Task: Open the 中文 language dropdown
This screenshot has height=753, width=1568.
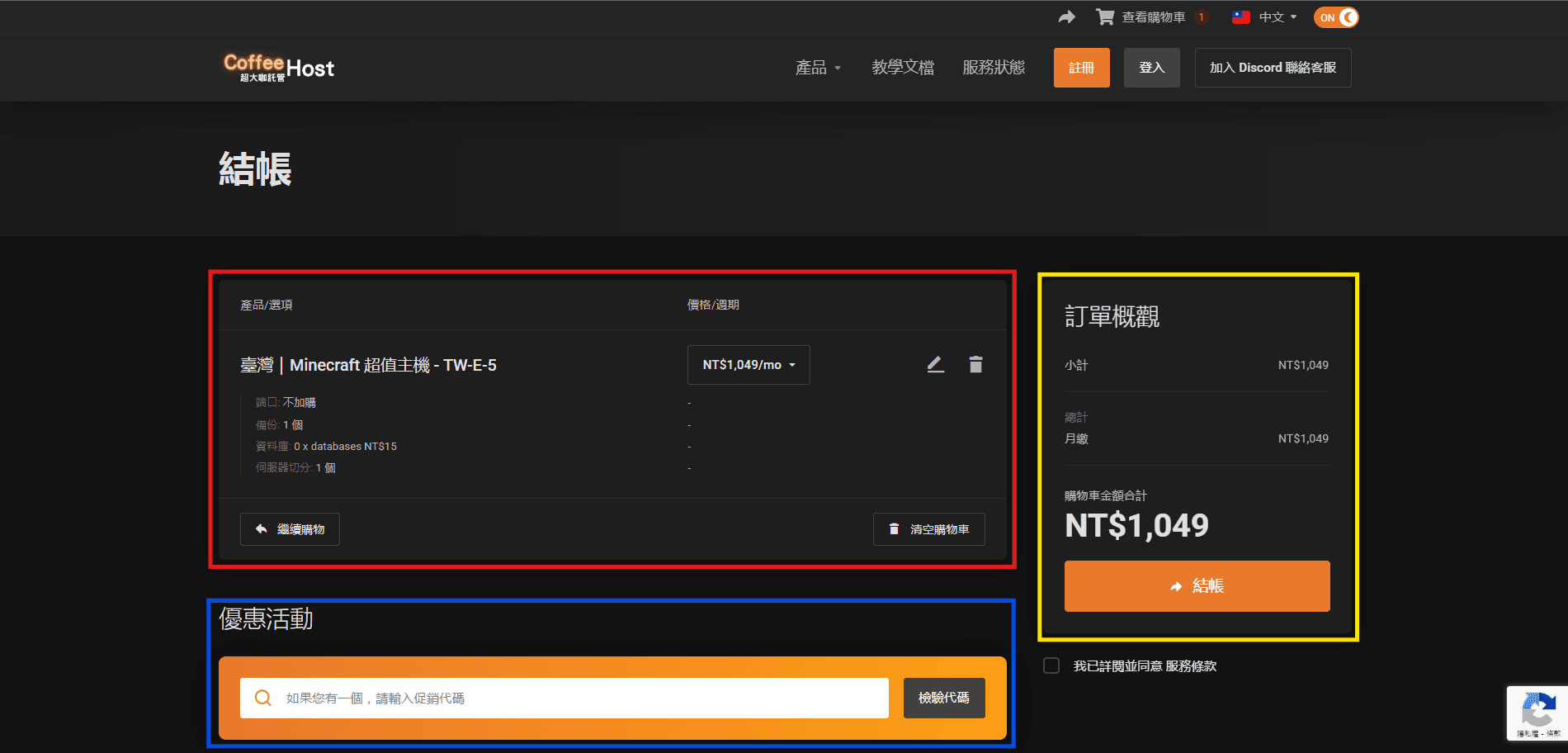Action: coord(1278,17)
